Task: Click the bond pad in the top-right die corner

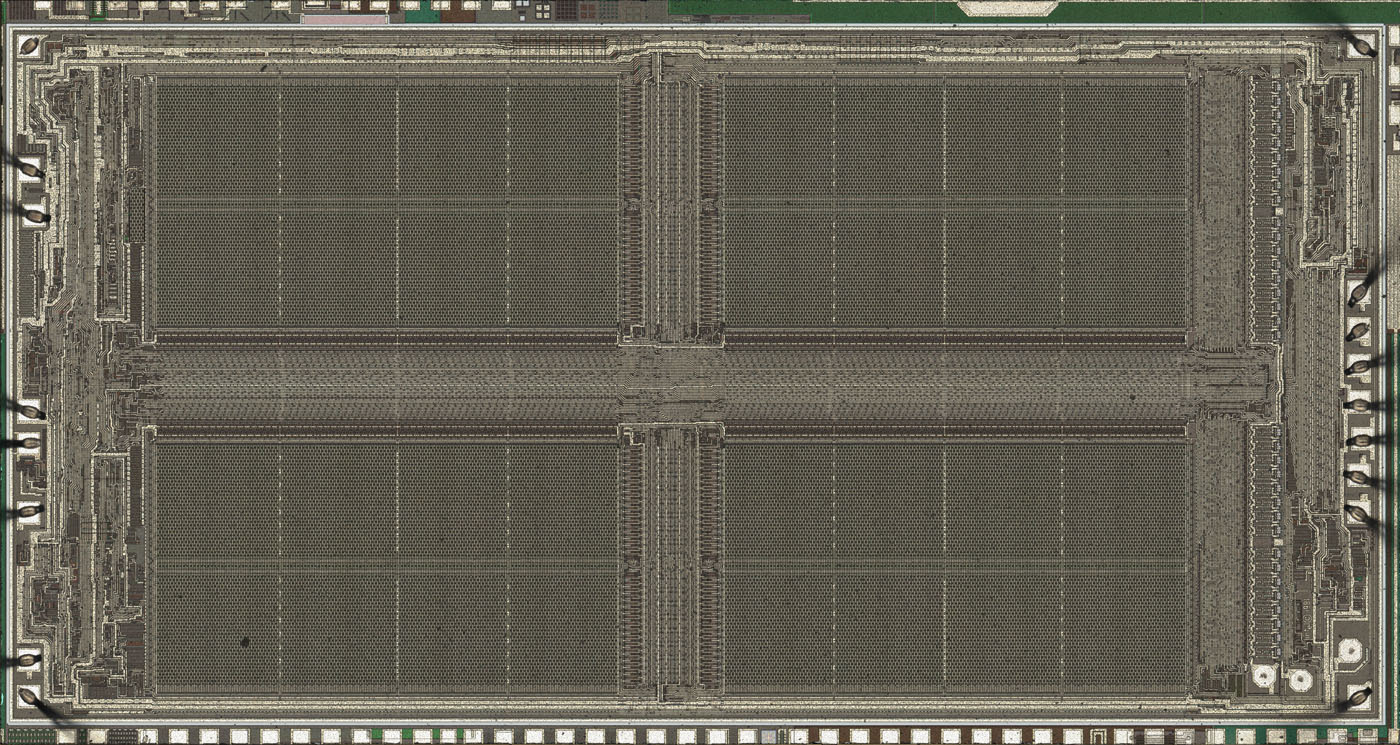Action: pyautogui.click(x=1359, y=45)
